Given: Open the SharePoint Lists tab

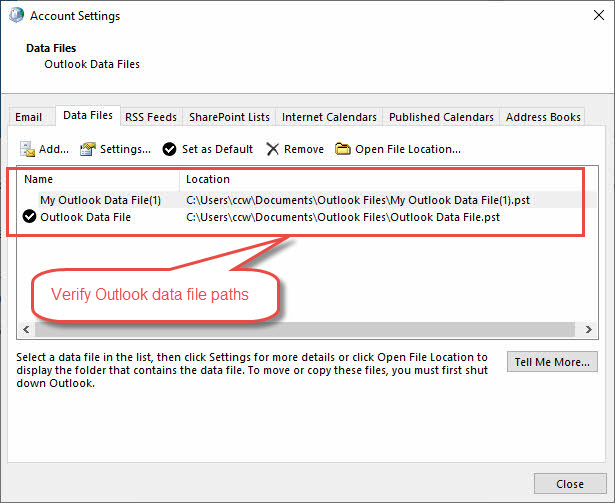Looking at the screenshot, I should 229,117.
